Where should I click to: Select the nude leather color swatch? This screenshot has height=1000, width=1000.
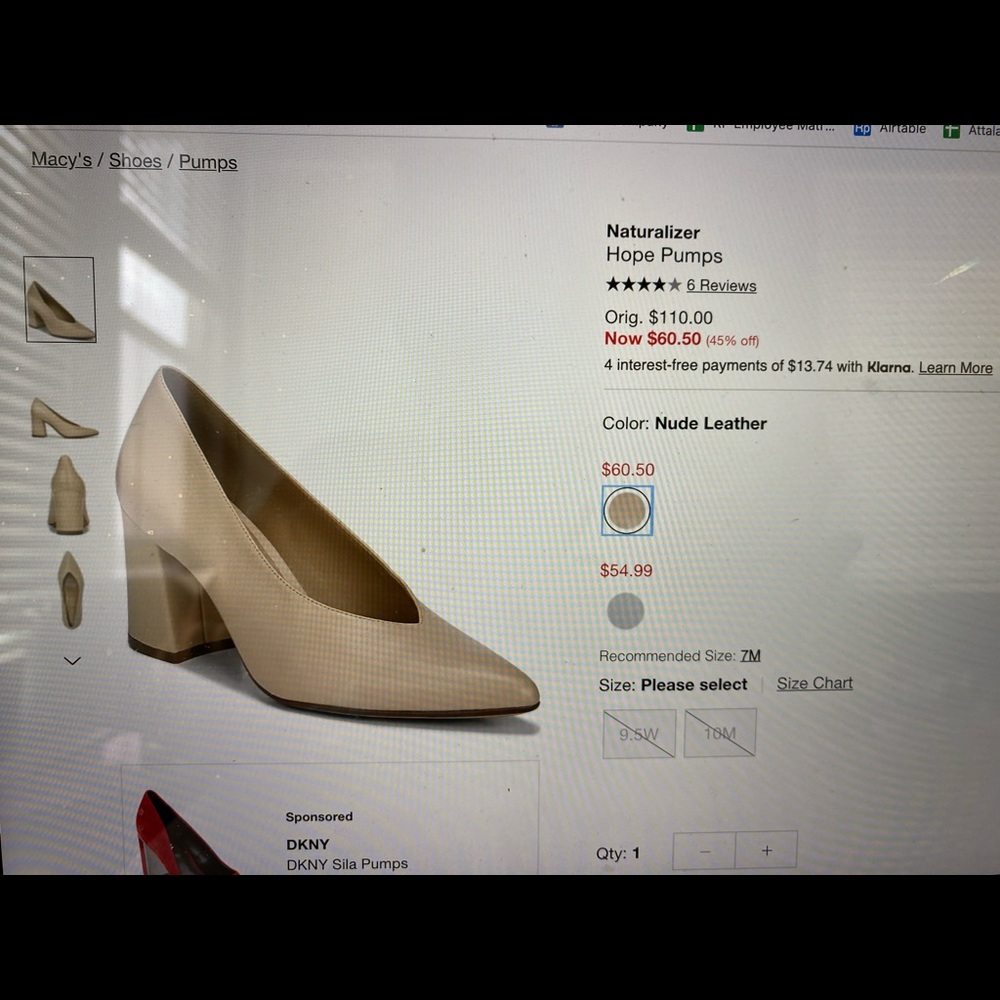(x=628, y=510)
